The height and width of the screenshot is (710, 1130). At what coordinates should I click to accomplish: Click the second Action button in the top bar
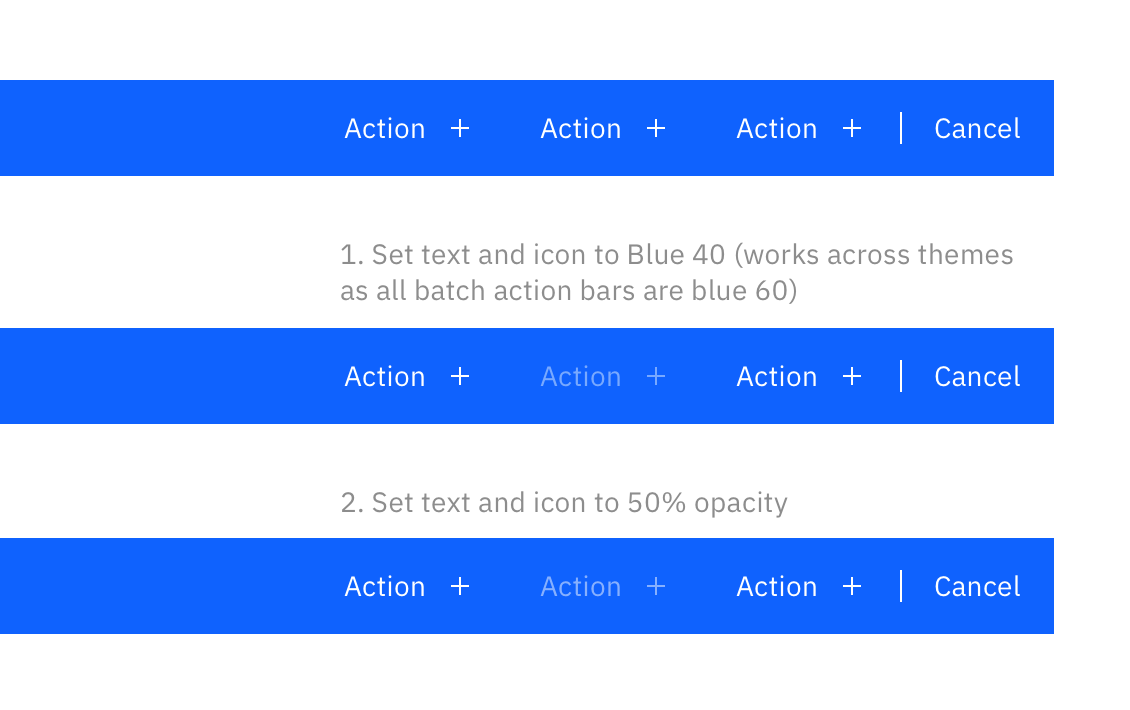(x=581, y=128)
